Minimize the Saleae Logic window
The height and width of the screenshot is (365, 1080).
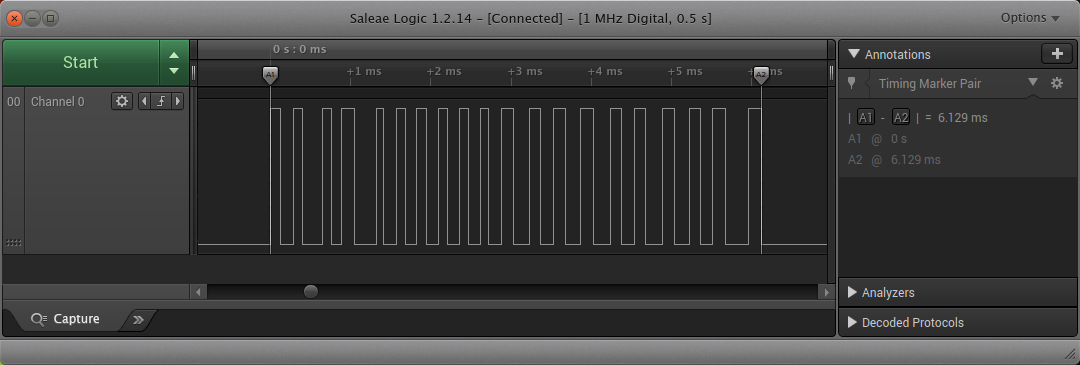coord(32,19)
